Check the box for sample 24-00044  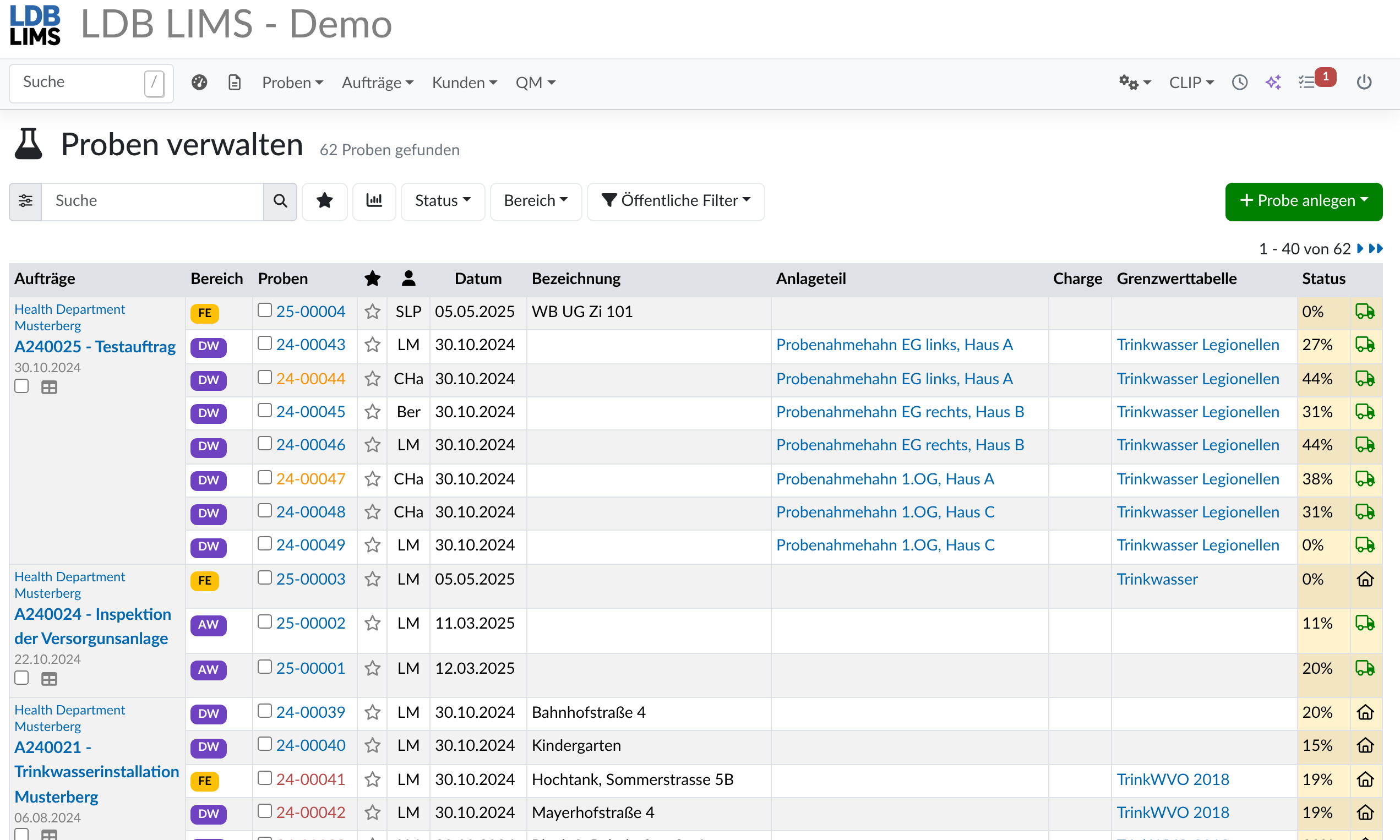coord(264,378)
